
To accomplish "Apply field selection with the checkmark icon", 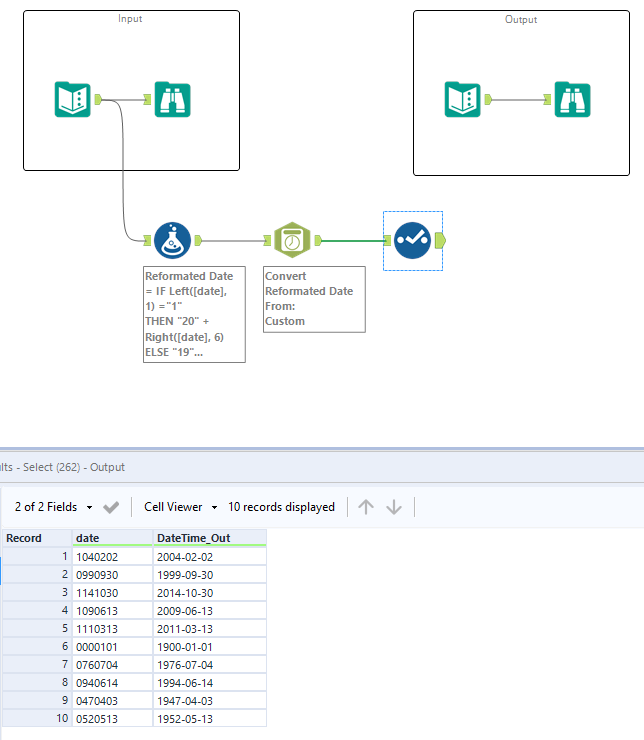I will click(x=111, y=507).
